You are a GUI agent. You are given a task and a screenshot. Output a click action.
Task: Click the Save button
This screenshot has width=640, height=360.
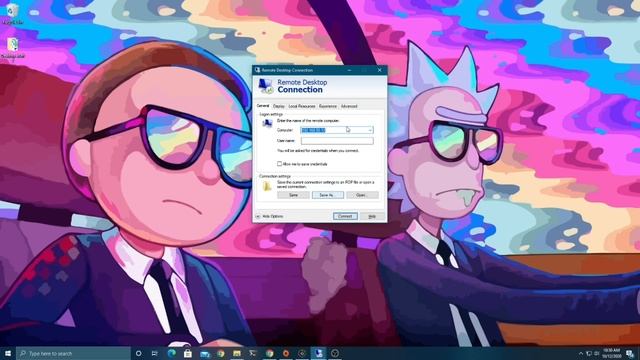[293, 195]
